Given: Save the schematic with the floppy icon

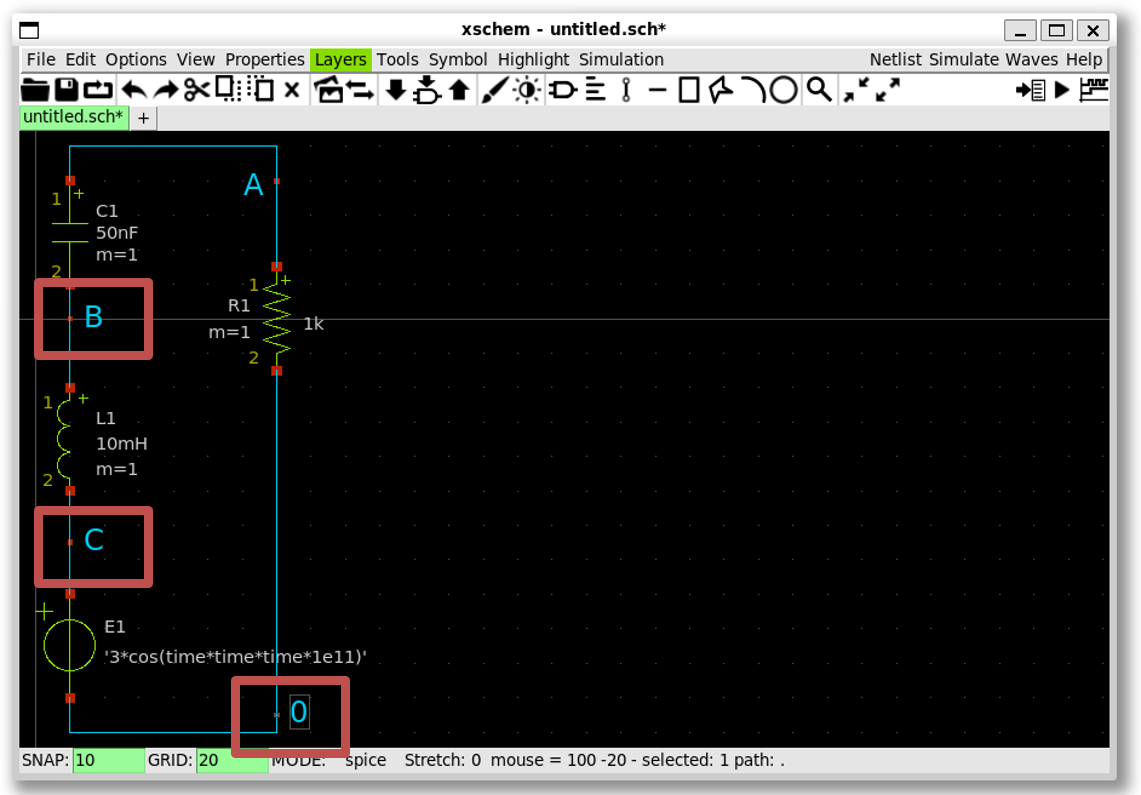Looking at the screenshot, I should [x=66, y=90].
